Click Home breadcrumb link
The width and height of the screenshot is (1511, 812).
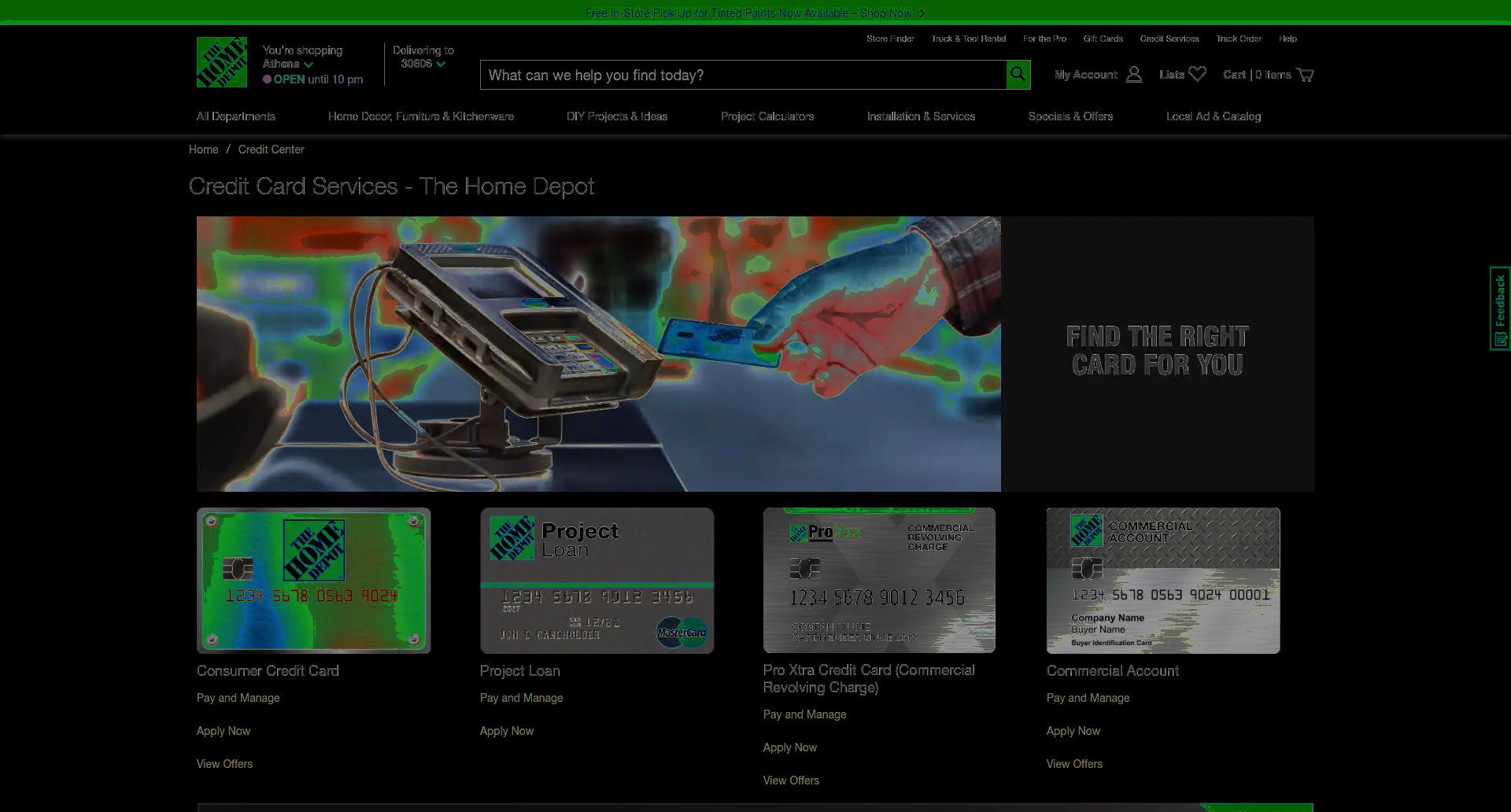pyautogui.click(x=204, y=149)
